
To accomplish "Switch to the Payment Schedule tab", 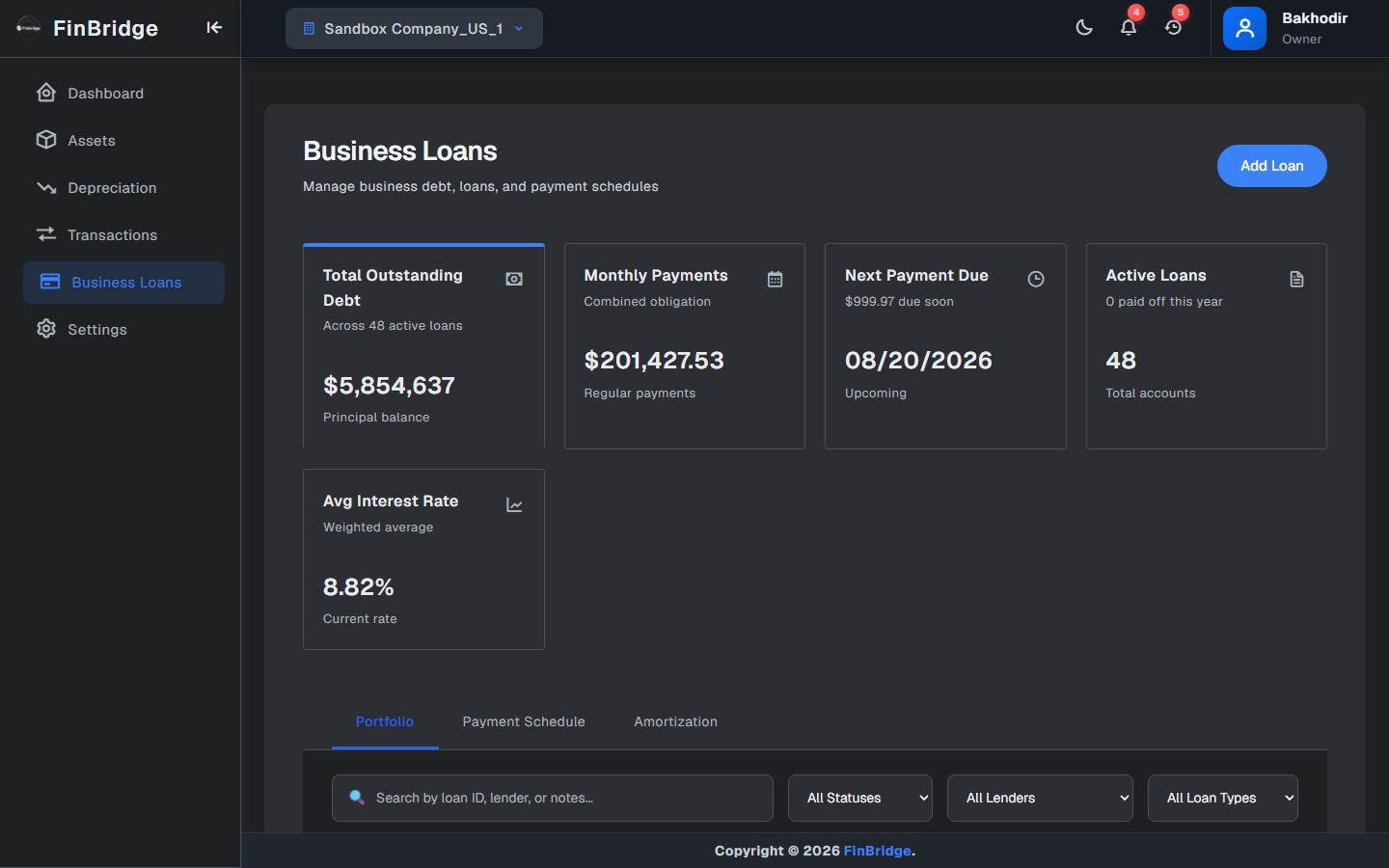I will [x=524, y=721].
